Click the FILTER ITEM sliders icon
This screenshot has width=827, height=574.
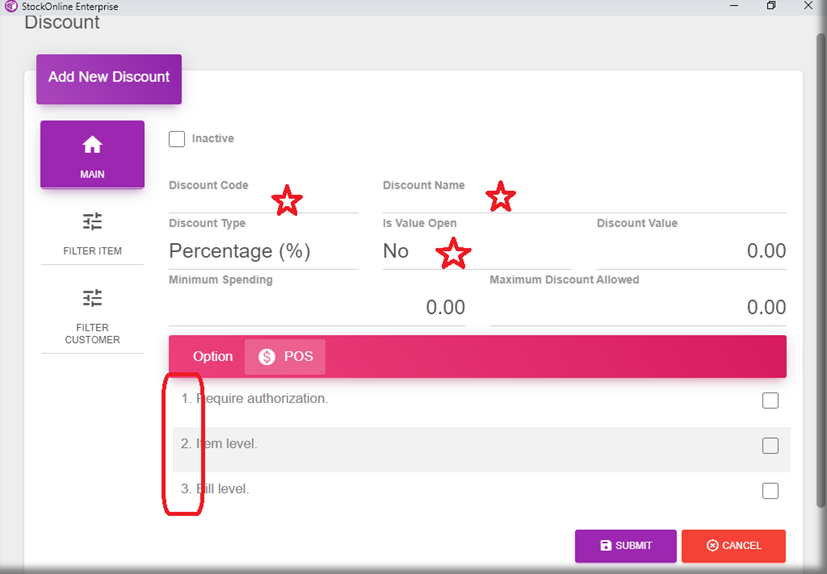pos(92,222)
